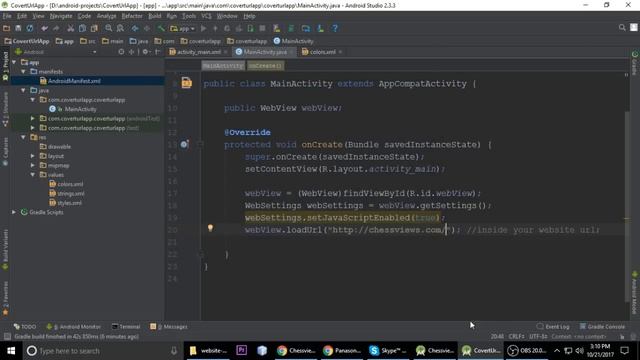Click the navigate Forward arrow icon

point(147,28)
